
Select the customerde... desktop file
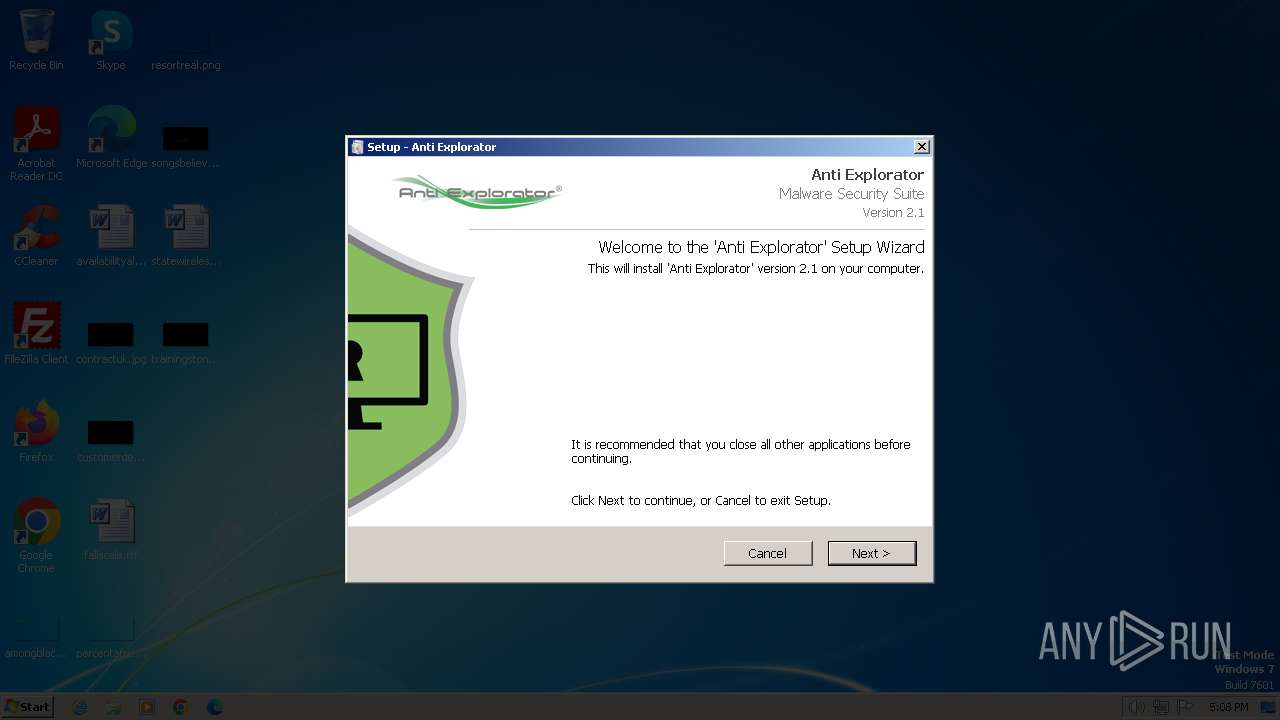111,440
